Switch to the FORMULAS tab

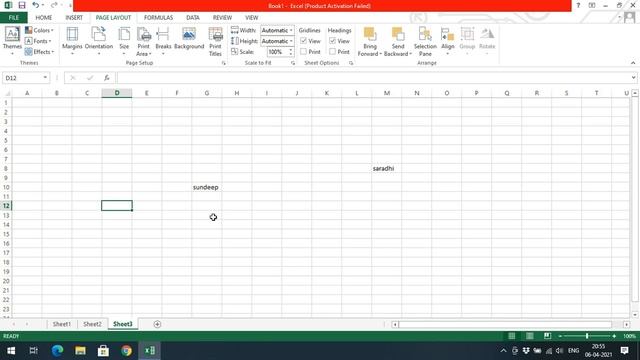(158, 18)
